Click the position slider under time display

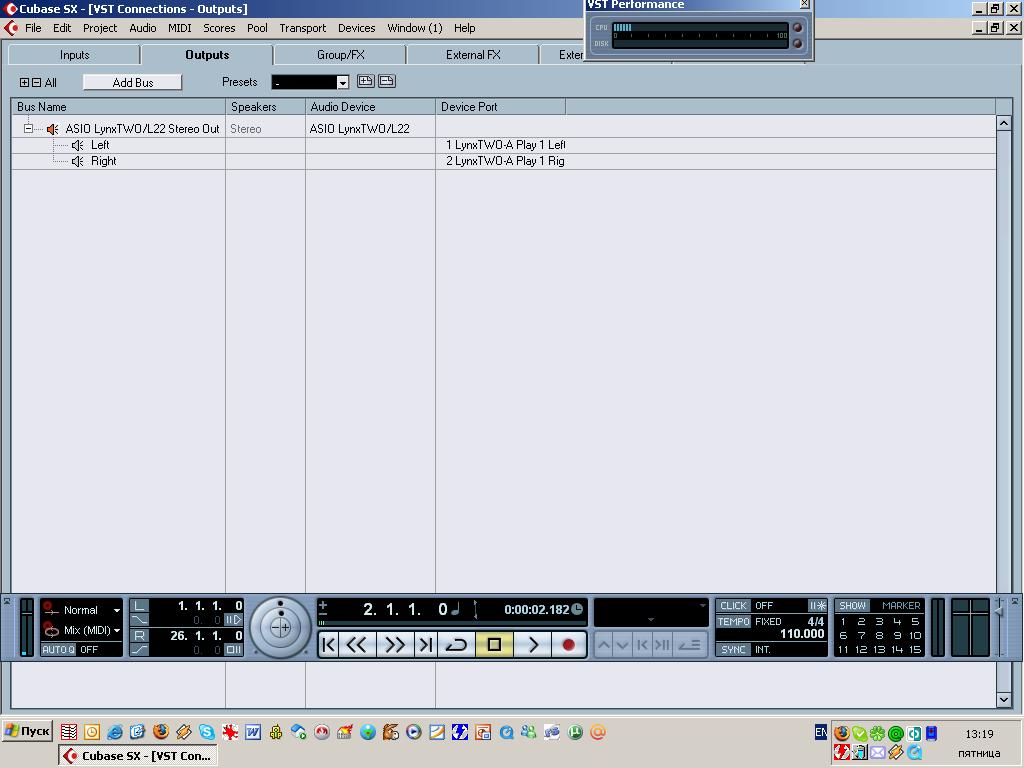[x=451, y=624]
